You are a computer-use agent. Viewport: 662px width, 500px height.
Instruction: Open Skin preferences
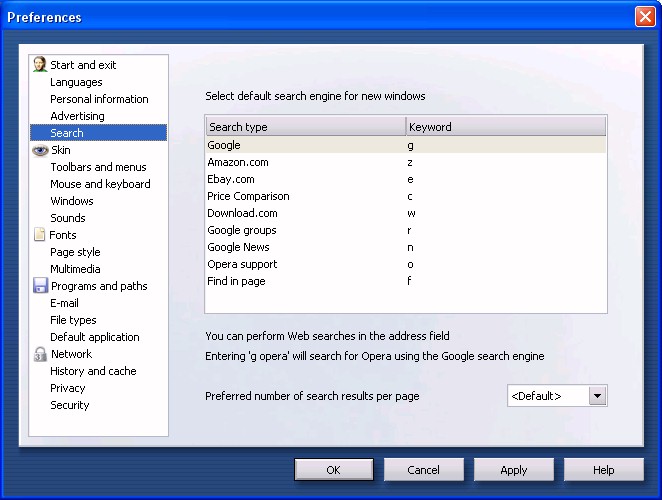click(x=61, y=150)
